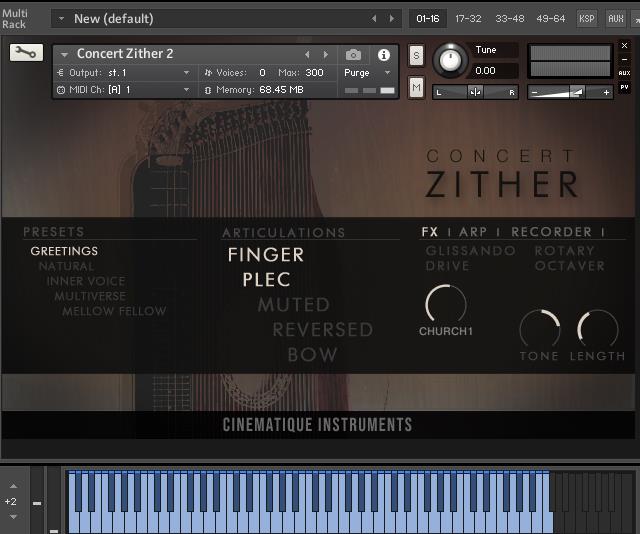Click the wrench edit instrument icon

(x=26, y=53)
